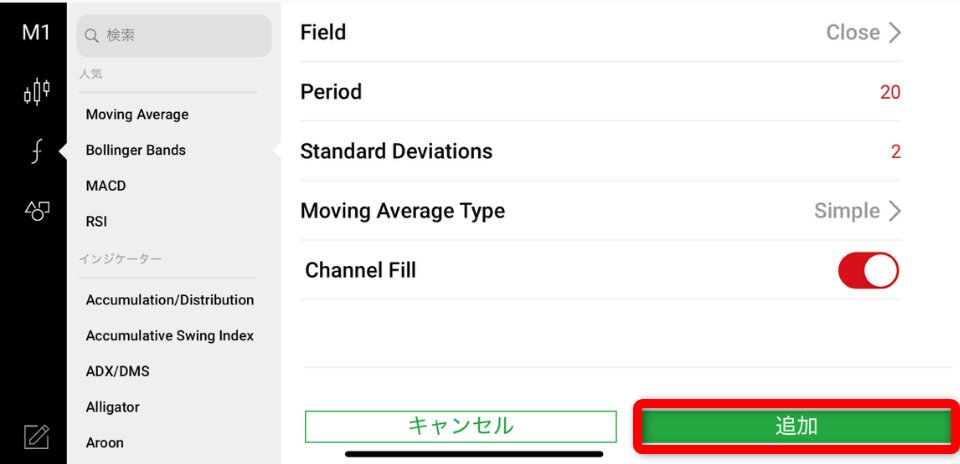Click the magnifier search icon
The image size is (960, 464).
tap(92, 36)
